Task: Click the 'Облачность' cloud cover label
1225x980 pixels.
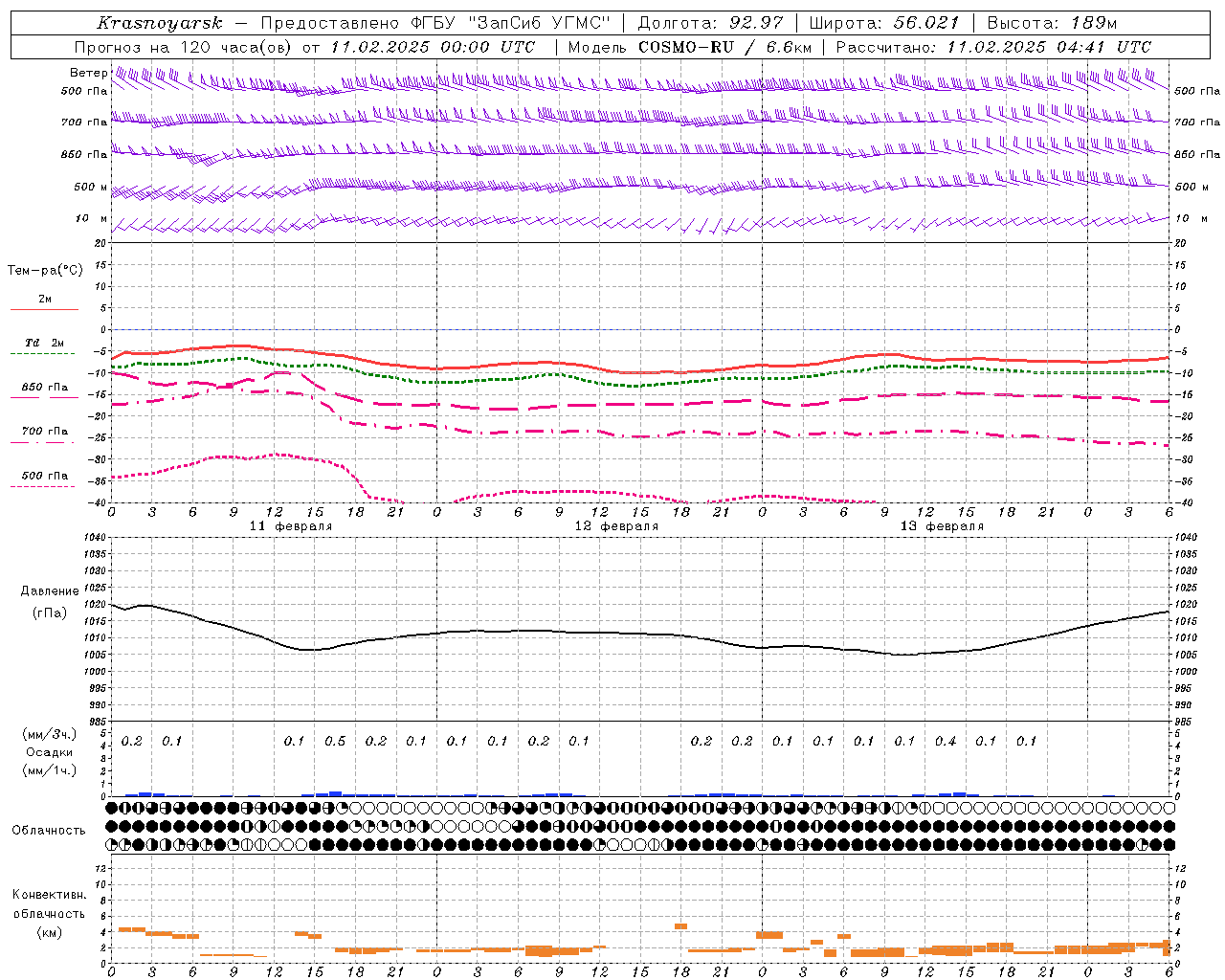Action: (49, 831)
